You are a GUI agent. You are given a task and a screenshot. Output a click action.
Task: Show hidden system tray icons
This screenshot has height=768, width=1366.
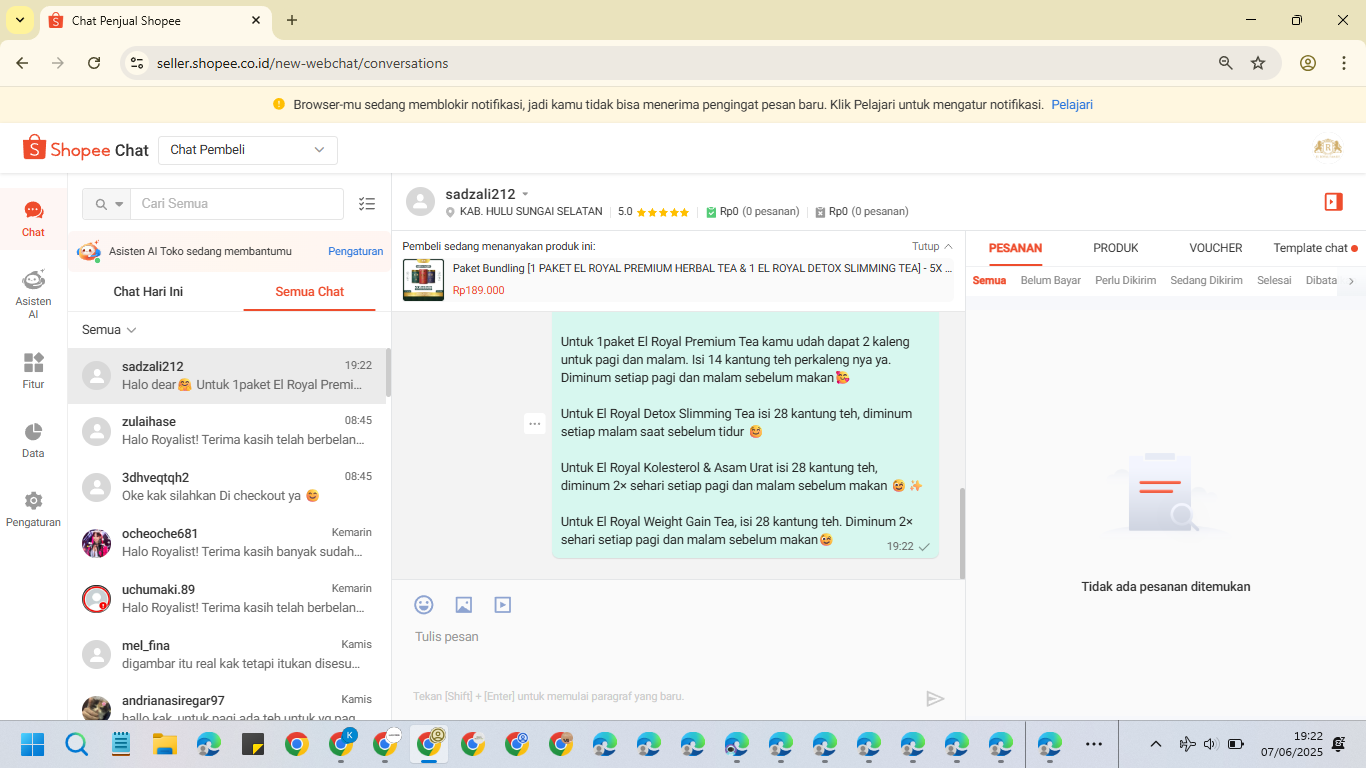(1156, 744)
